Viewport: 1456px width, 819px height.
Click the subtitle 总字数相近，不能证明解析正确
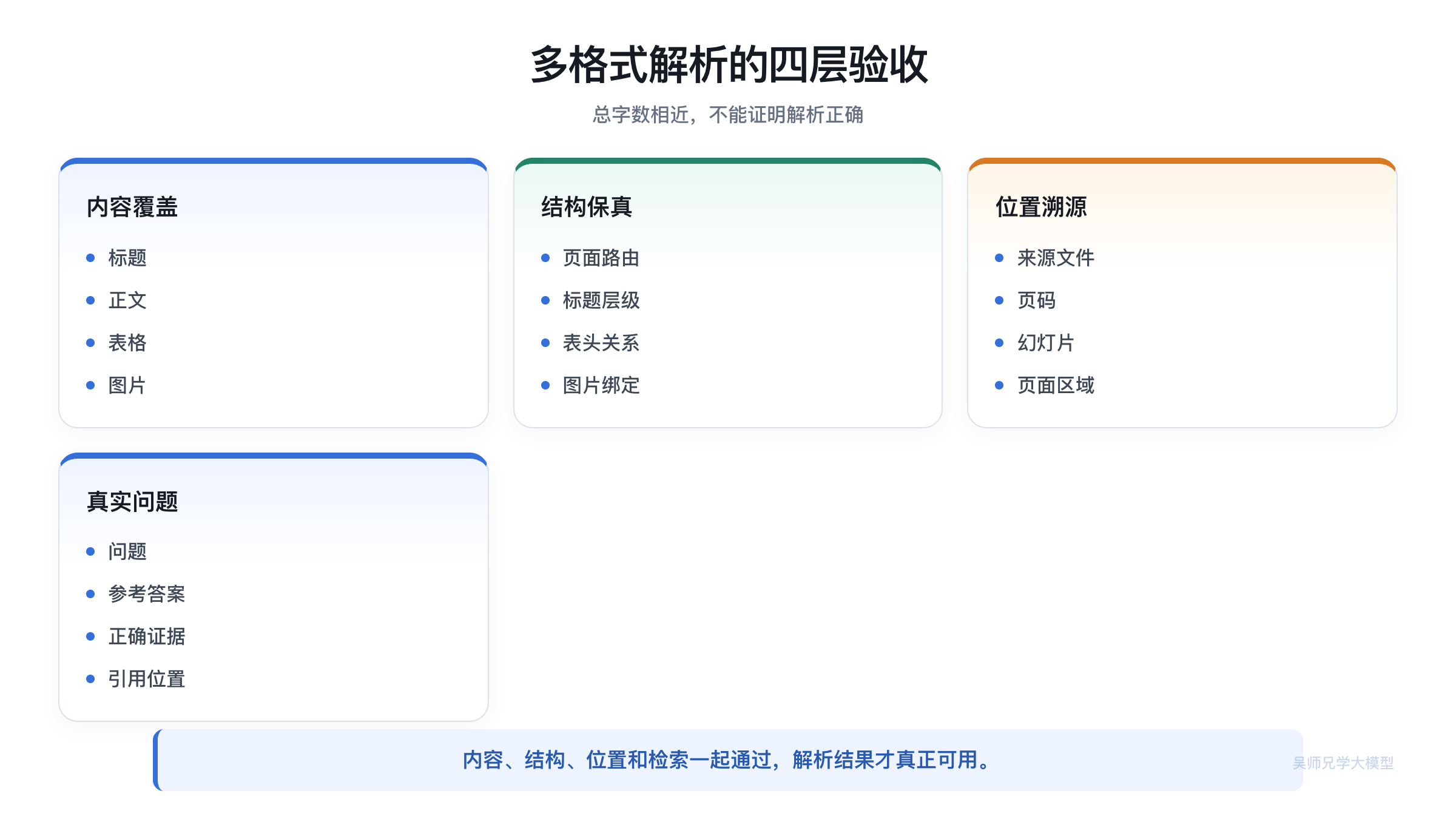[x=727, y=115]
